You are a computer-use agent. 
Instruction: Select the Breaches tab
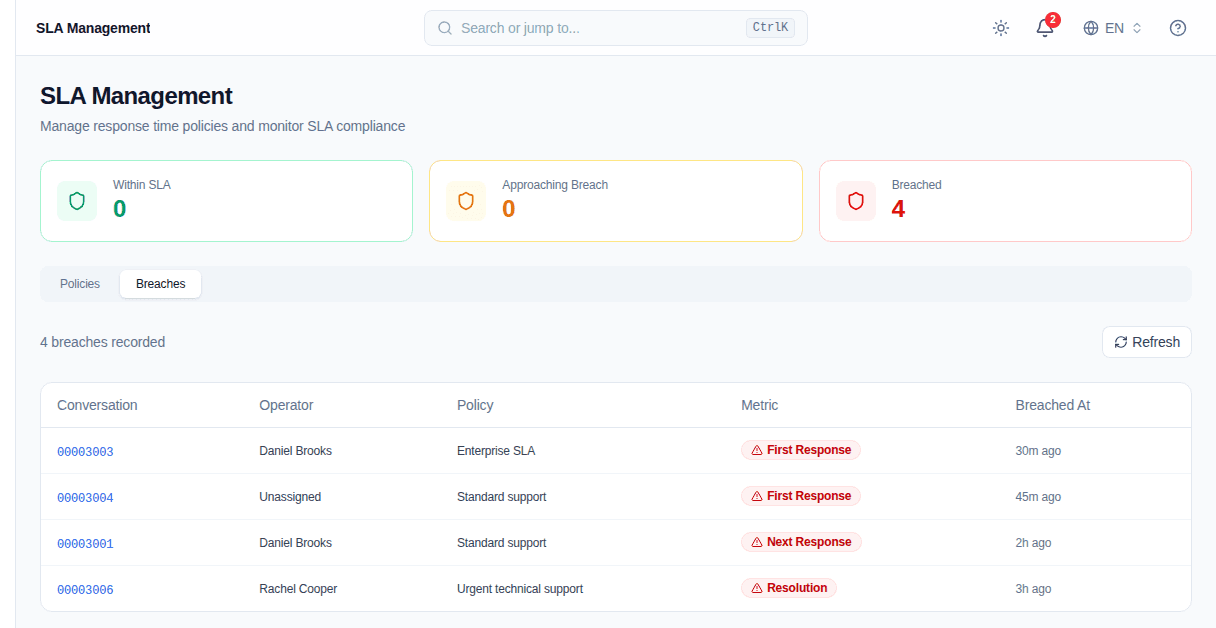160,284
